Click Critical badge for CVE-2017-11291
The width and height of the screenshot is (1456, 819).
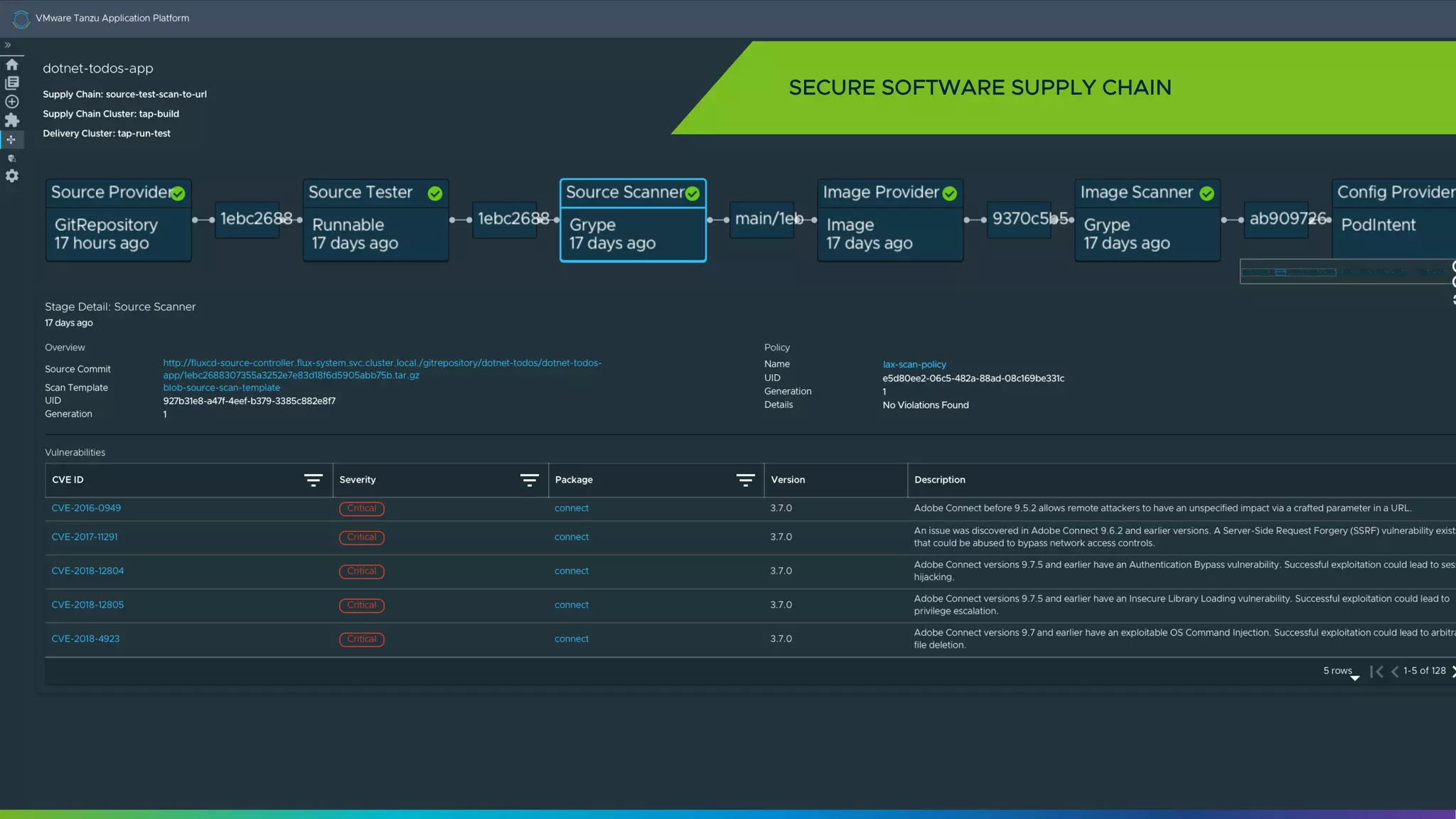[x=362, y=537]
